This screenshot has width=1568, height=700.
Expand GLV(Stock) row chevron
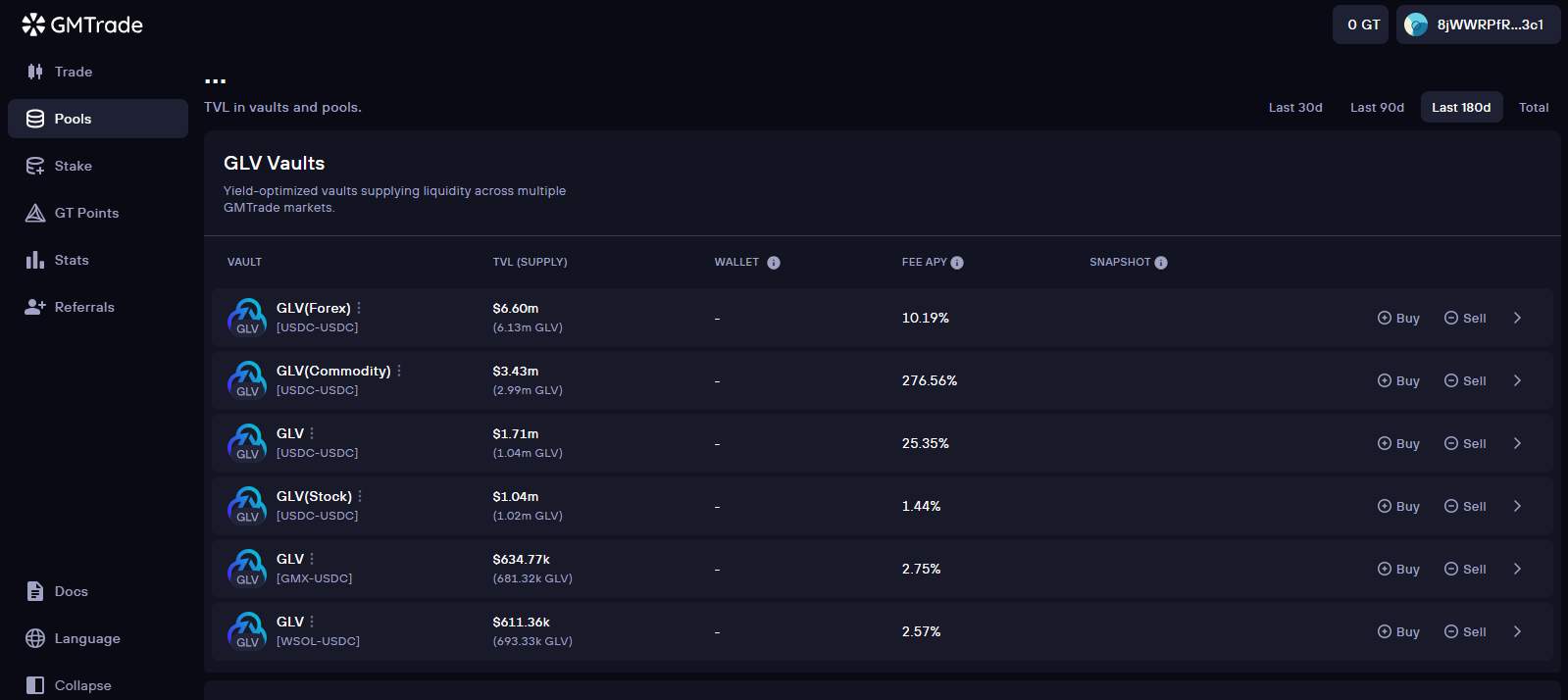[1517, 506]
